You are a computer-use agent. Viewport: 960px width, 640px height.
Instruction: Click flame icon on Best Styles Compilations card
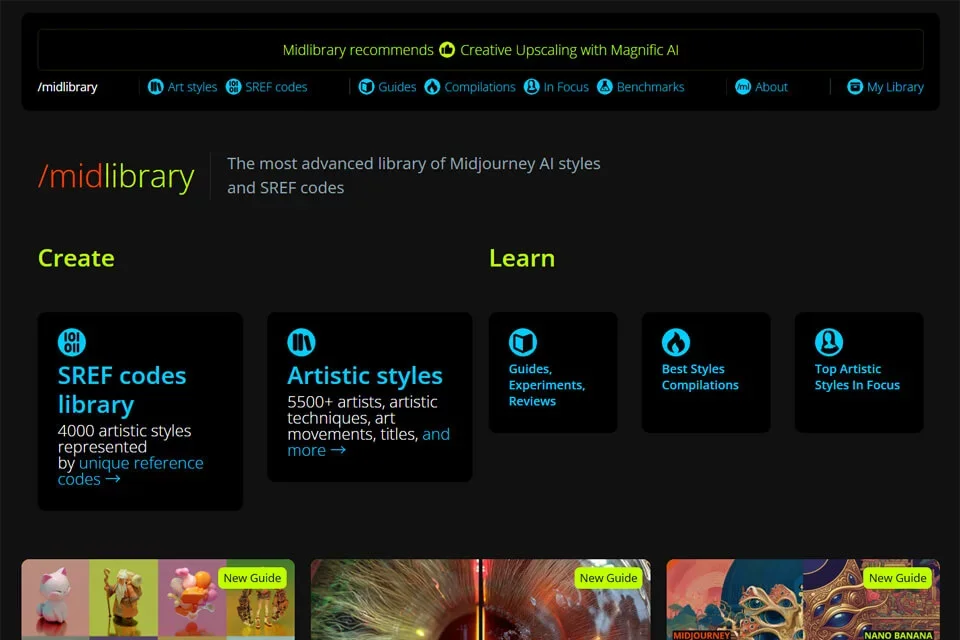pyautogui.click(x=676, y=342)
